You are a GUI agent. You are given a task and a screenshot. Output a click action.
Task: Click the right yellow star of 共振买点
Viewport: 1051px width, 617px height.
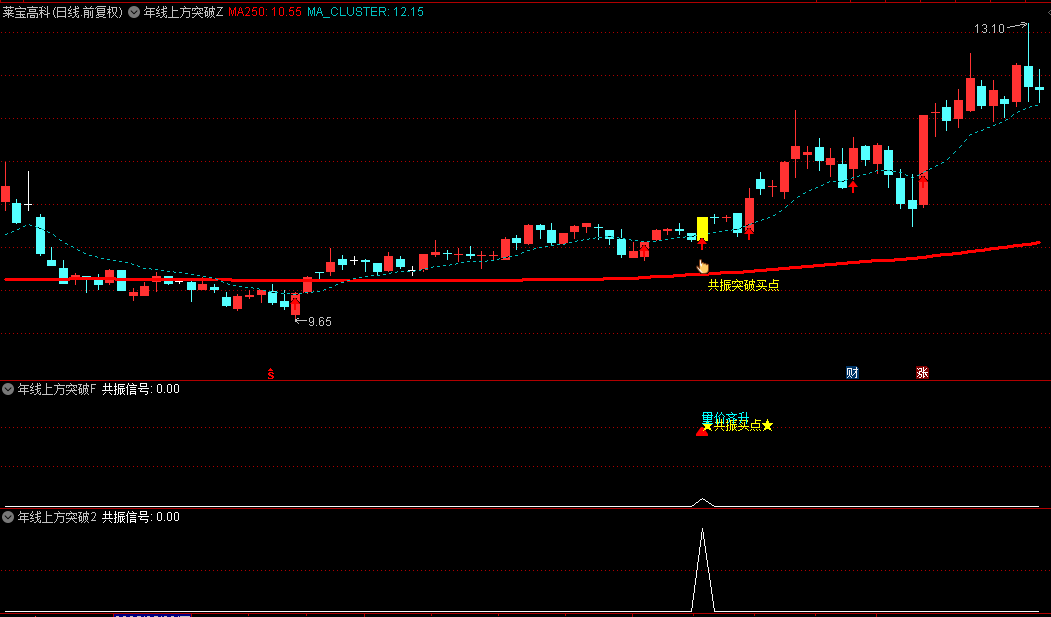pyautogui.click(x=767, y=425)
